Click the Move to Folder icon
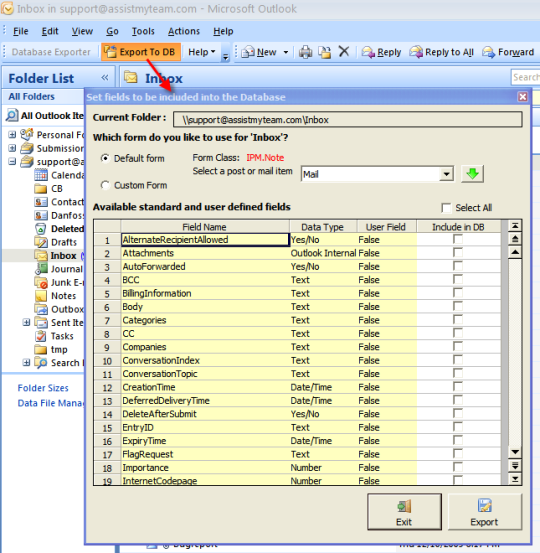Viewport: 540px width, 553px height. click(324, 52)
